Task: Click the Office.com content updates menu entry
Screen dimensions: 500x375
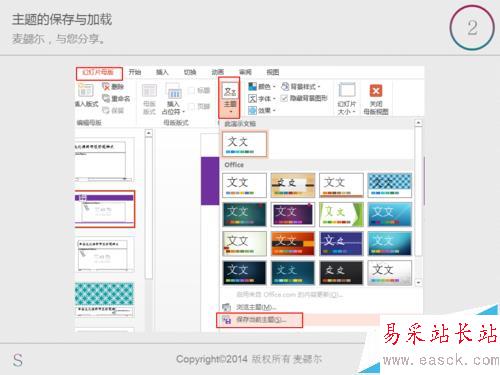Action: (289, 295)
